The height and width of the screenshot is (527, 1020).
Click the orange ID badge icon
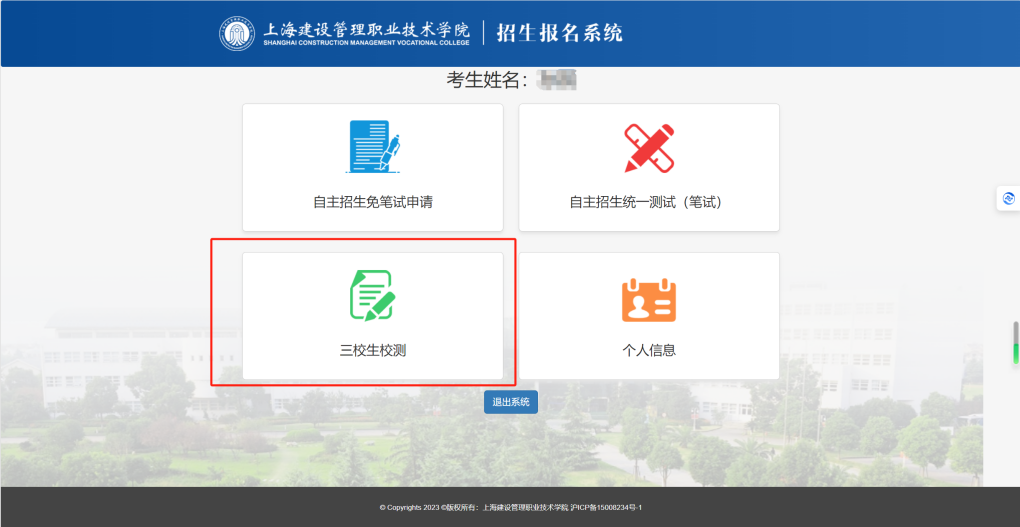tap(649, 299)
